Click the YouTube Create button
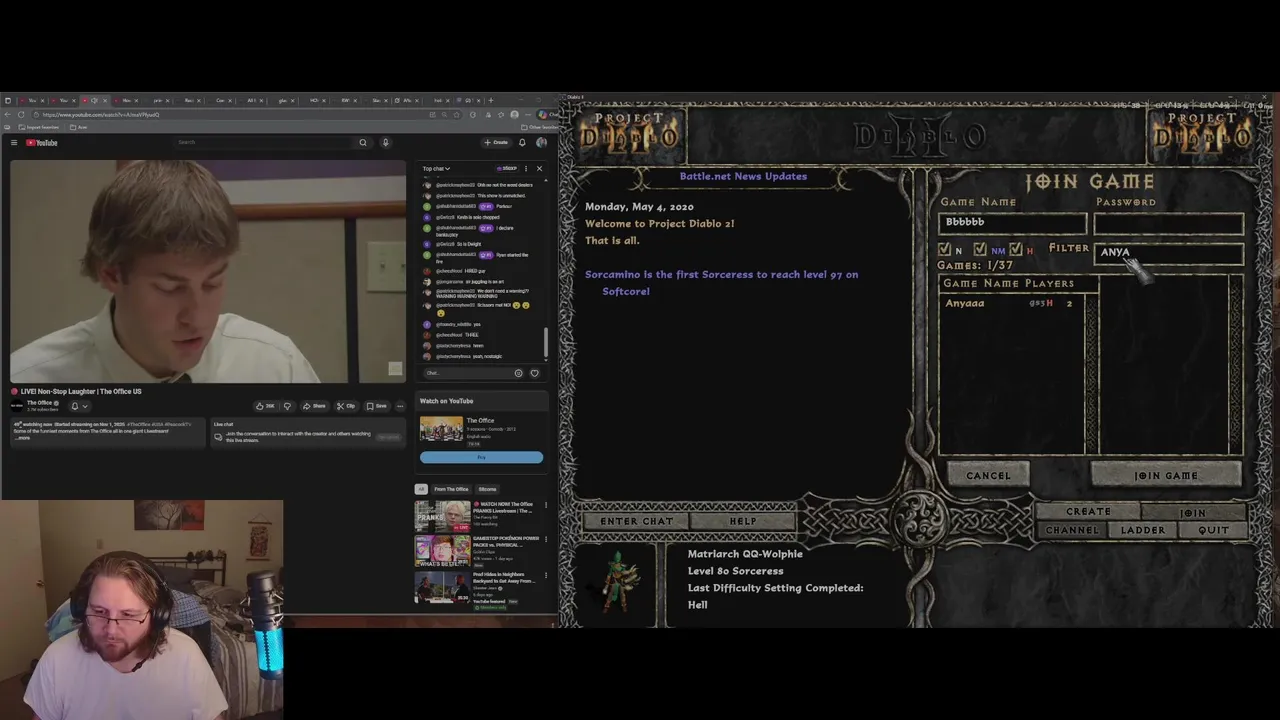Viewport: 1280px width, 720px height. (496, 142)
